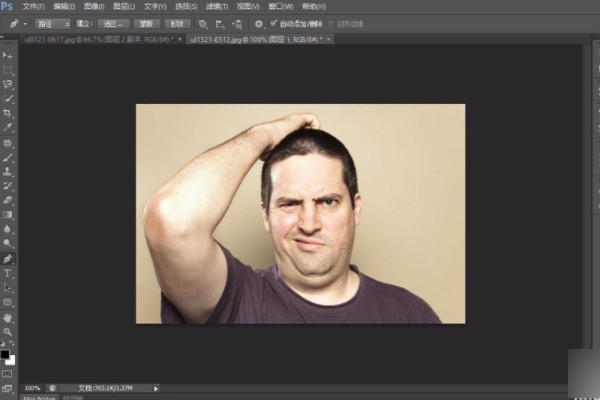Viewport: 600px width, 400px height.
Task: Select the Type tool
Action: [7, 273]
